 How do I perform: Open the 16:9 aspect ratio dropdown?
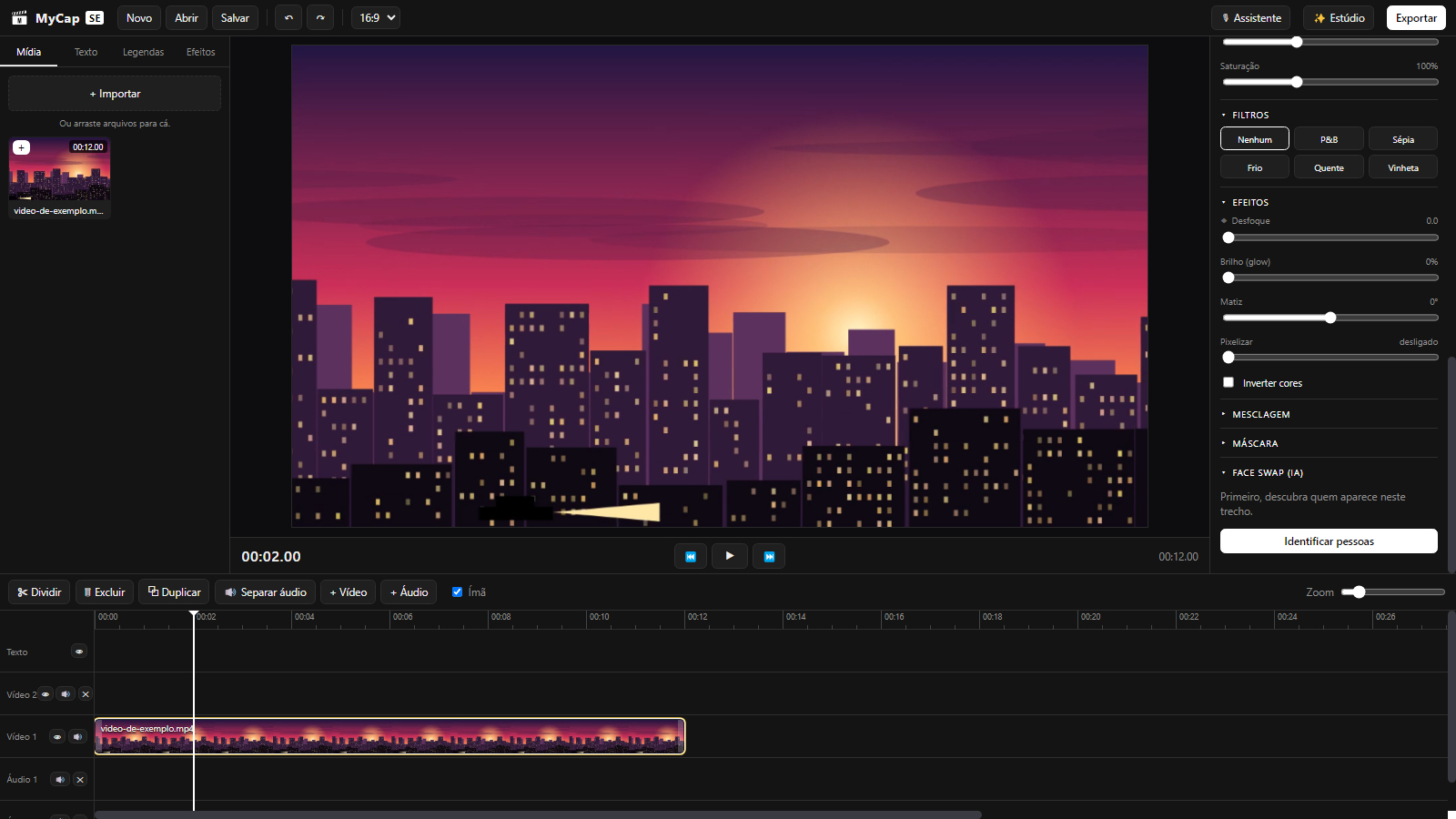click(376, 18)
